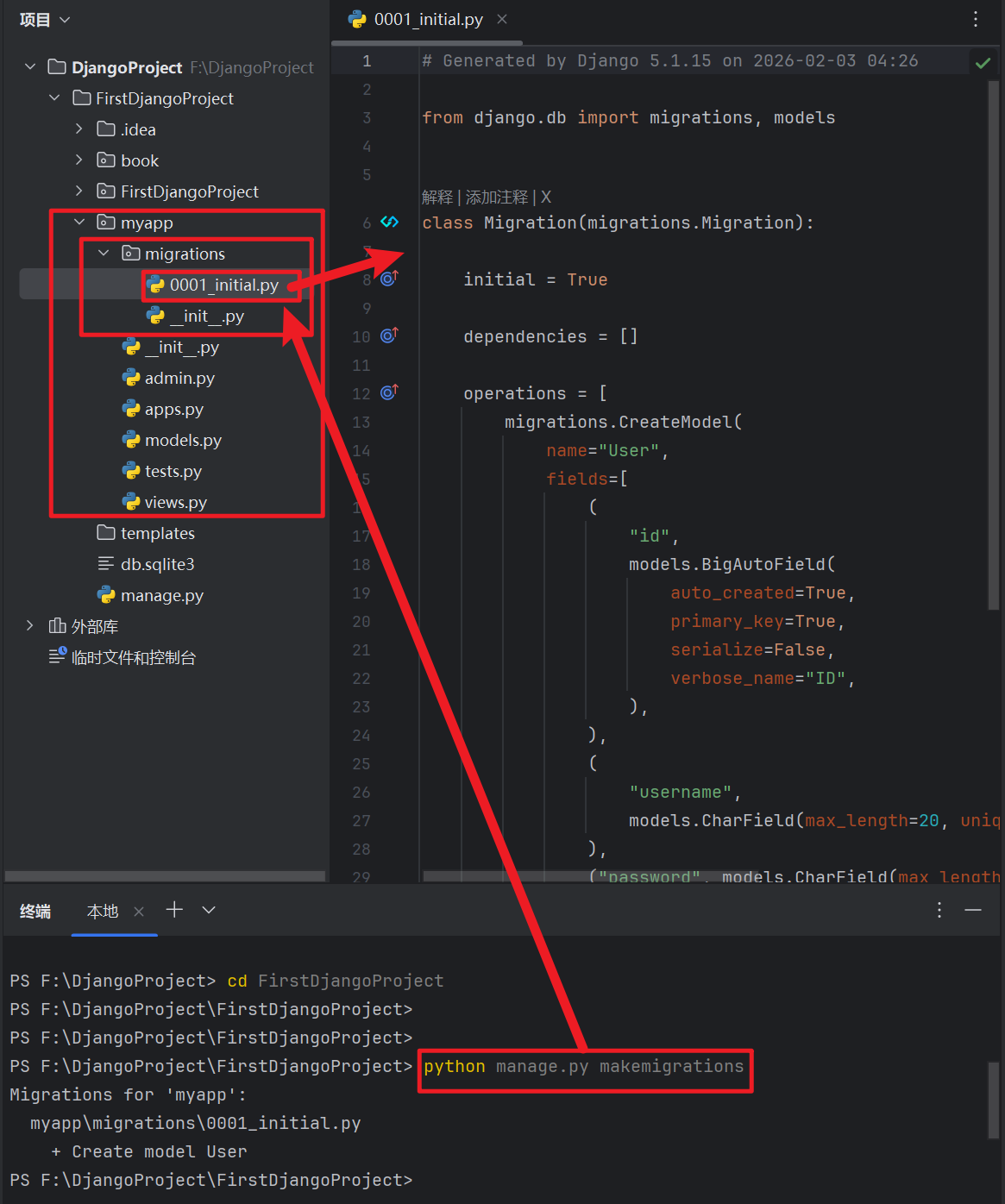Expand the inner FirstDjangoProject package chevron
The width and height of the screenshot is (1005, 1204).
point(79,191)
